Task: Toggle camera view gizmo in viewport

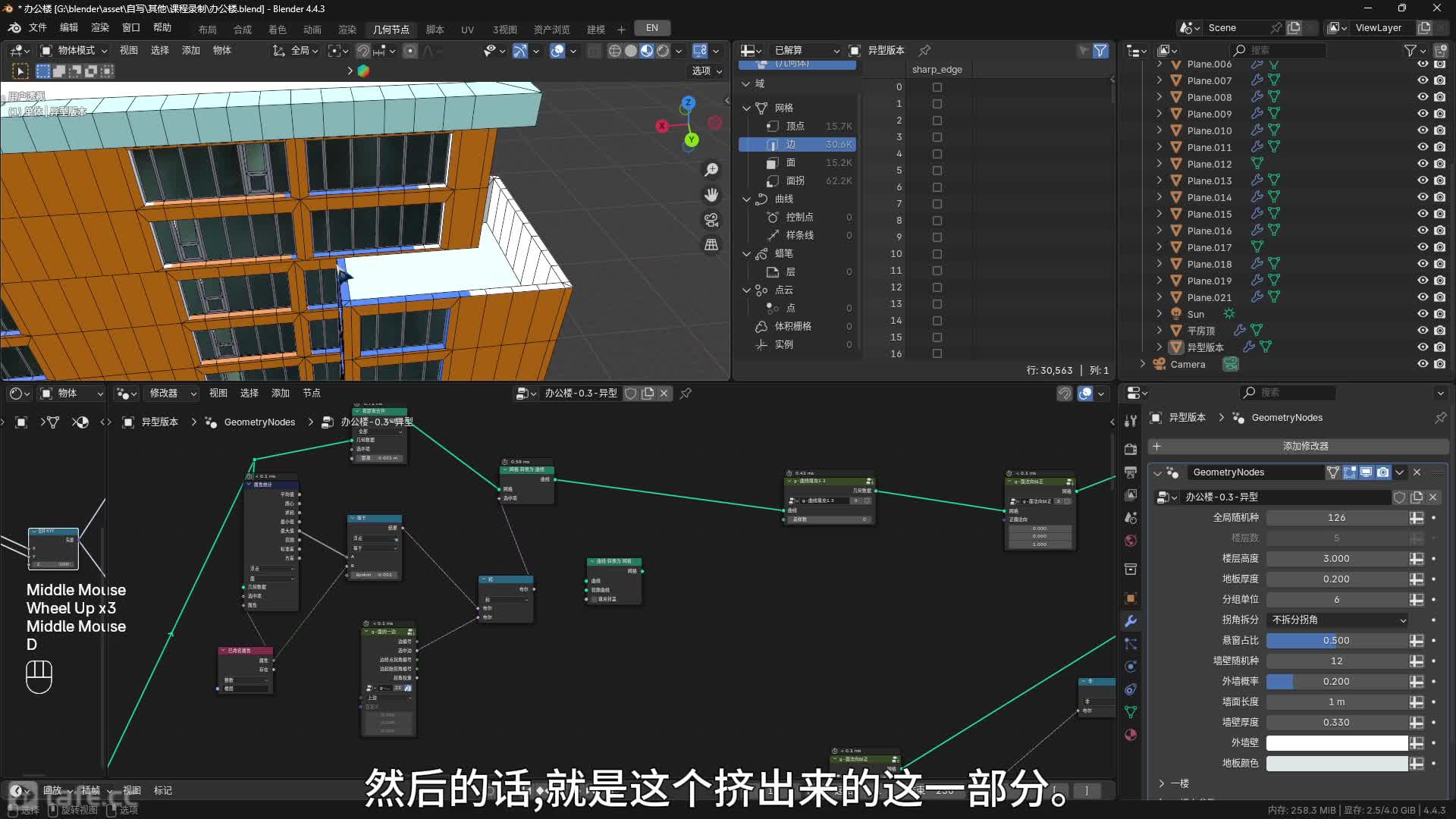Action: [x=711, y=220]
